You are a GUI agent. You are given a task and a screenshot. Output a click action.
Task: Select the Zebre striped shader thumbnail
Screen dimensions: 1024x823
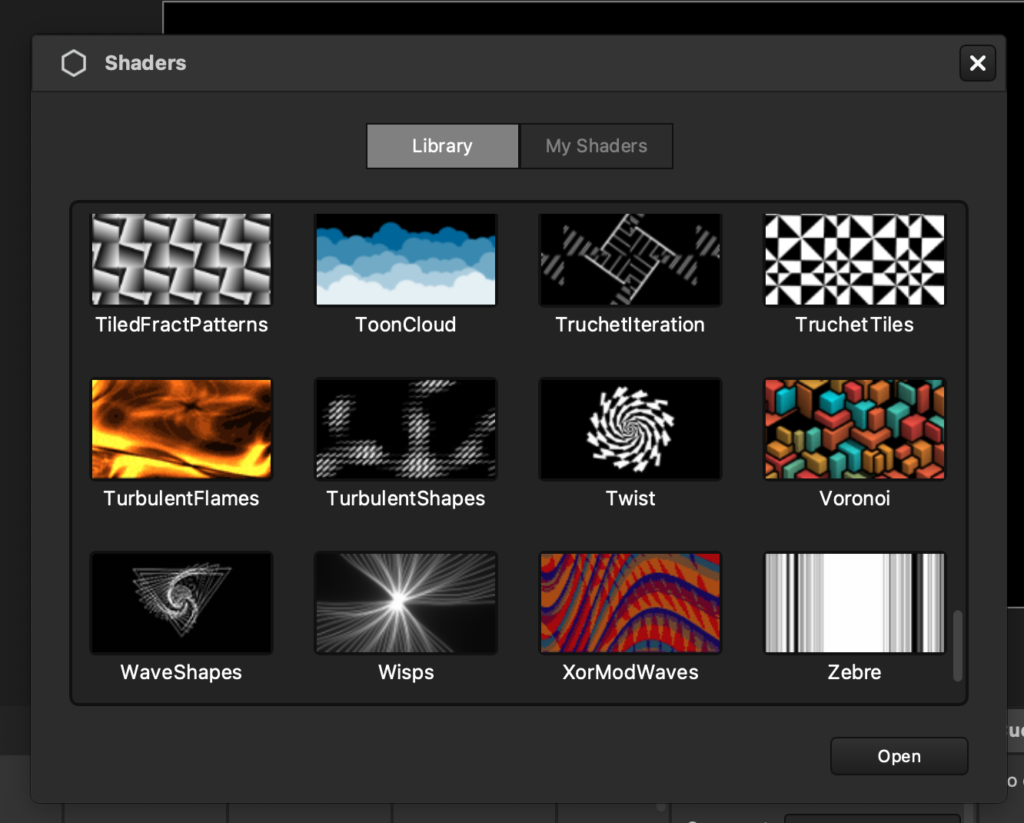pos(854,603)
